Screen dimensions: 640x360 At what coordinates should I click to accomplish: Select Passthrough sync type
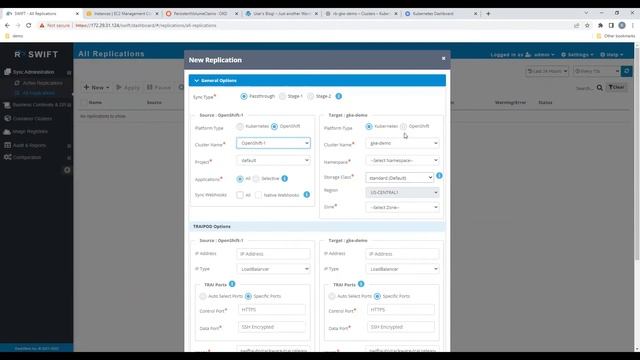click(x=244, y=96)
